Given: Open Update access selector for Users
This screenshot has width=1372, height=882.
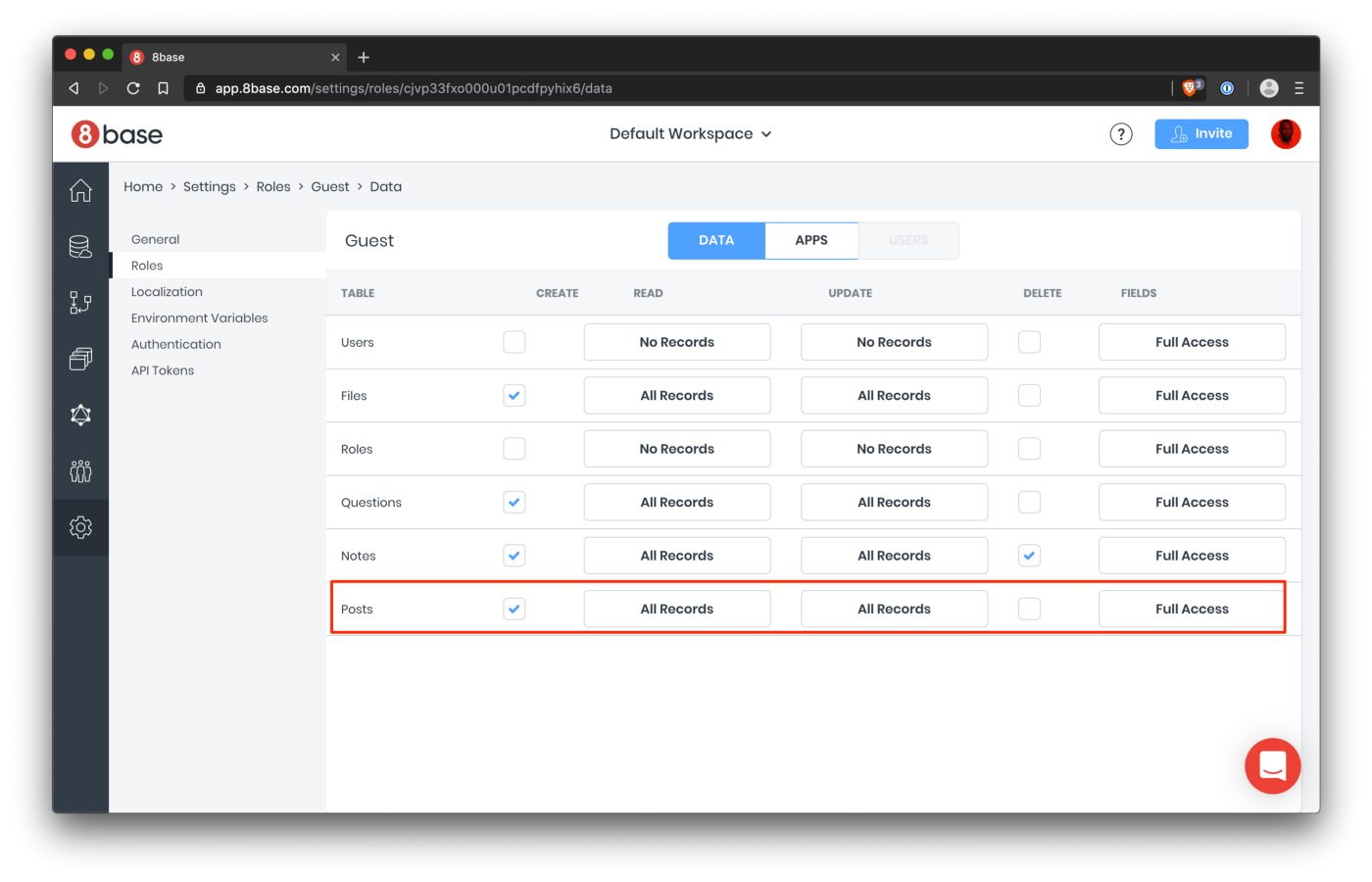Looking at the screenshot, I should (x=894, y=342).
